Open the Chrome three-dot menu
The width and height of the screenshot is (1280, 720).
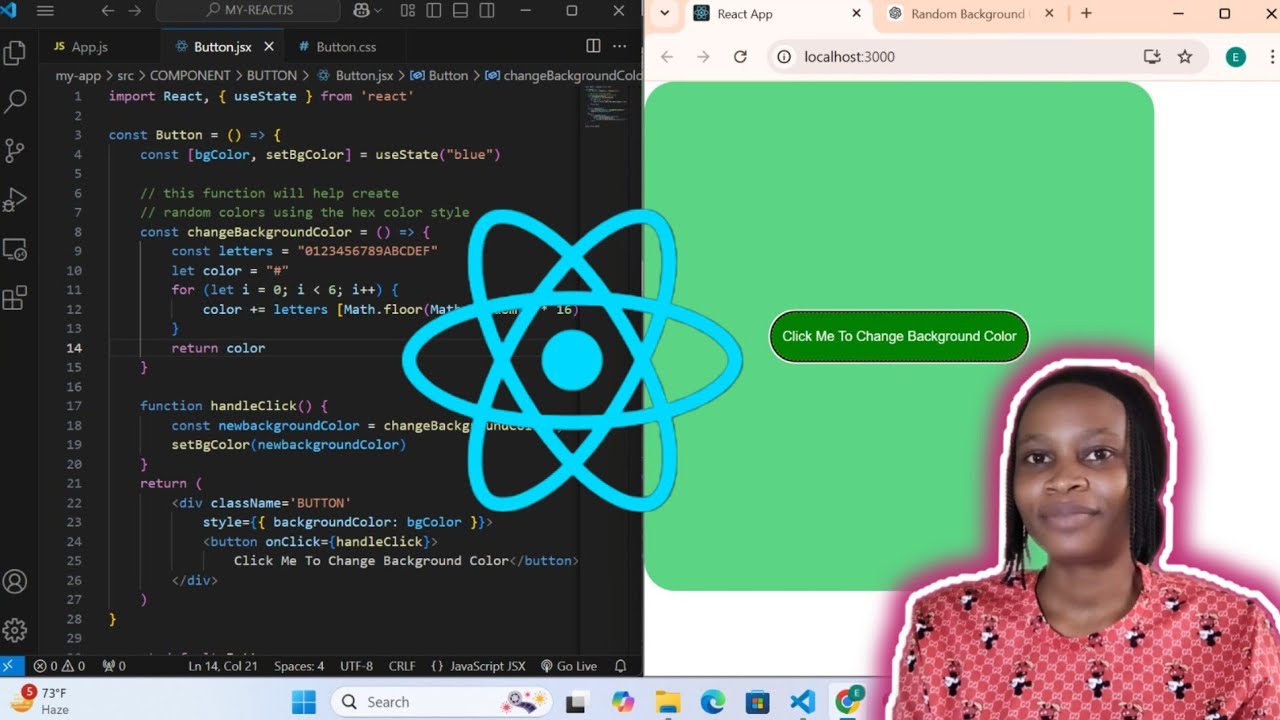pos(1272,57)
